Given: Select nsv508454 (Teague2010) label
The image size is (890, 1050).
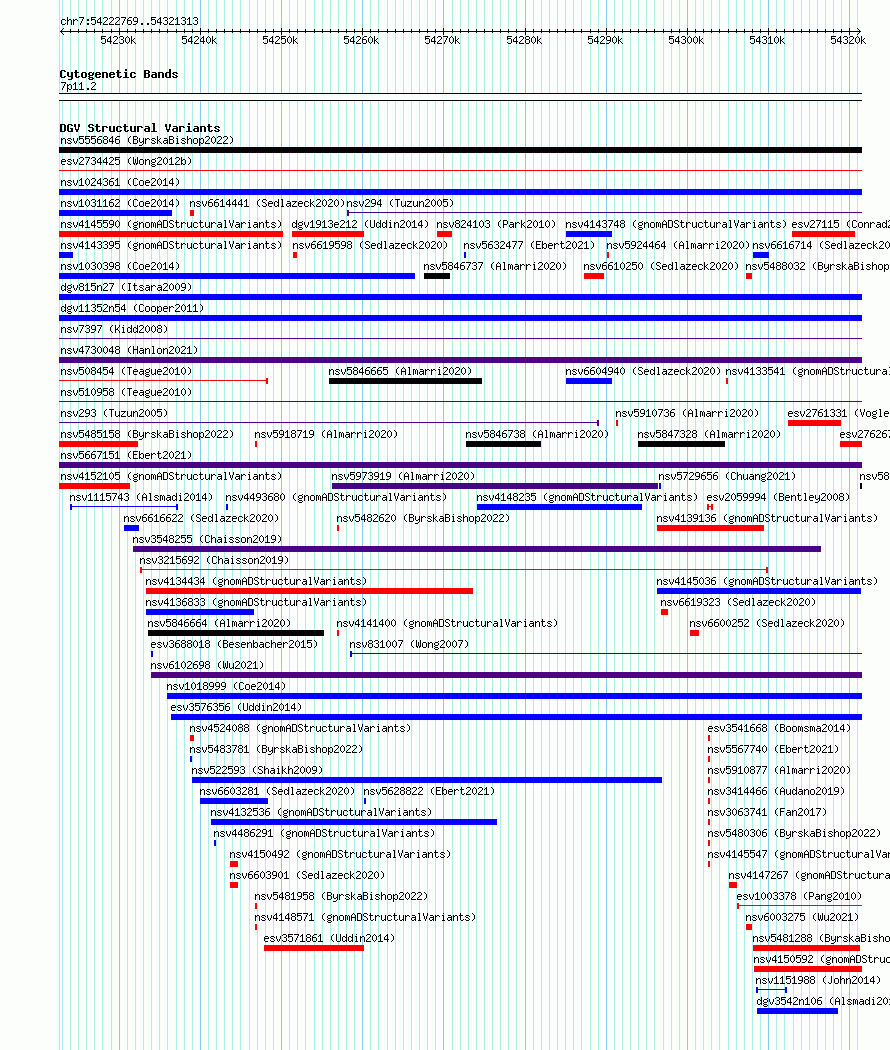Looking at the screenshot, I should tap(126, 371).
